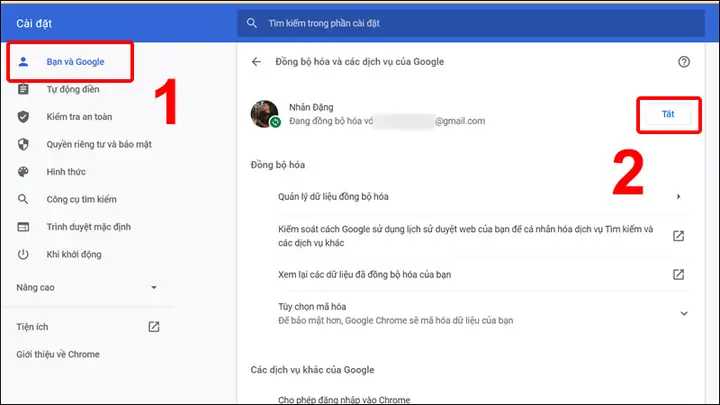Open help via the question mark icon
The height and width of the screenshot is (405, 720).
(684, 62)
